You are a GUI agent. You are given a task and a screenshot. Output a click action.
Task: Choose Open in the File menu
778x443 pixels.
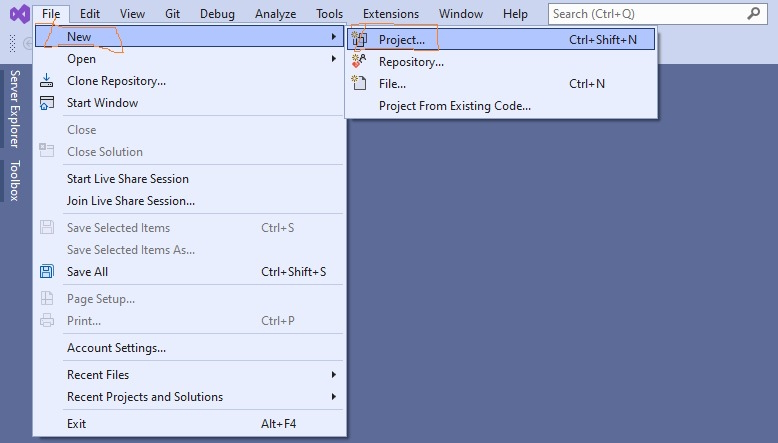pos(189,59)
